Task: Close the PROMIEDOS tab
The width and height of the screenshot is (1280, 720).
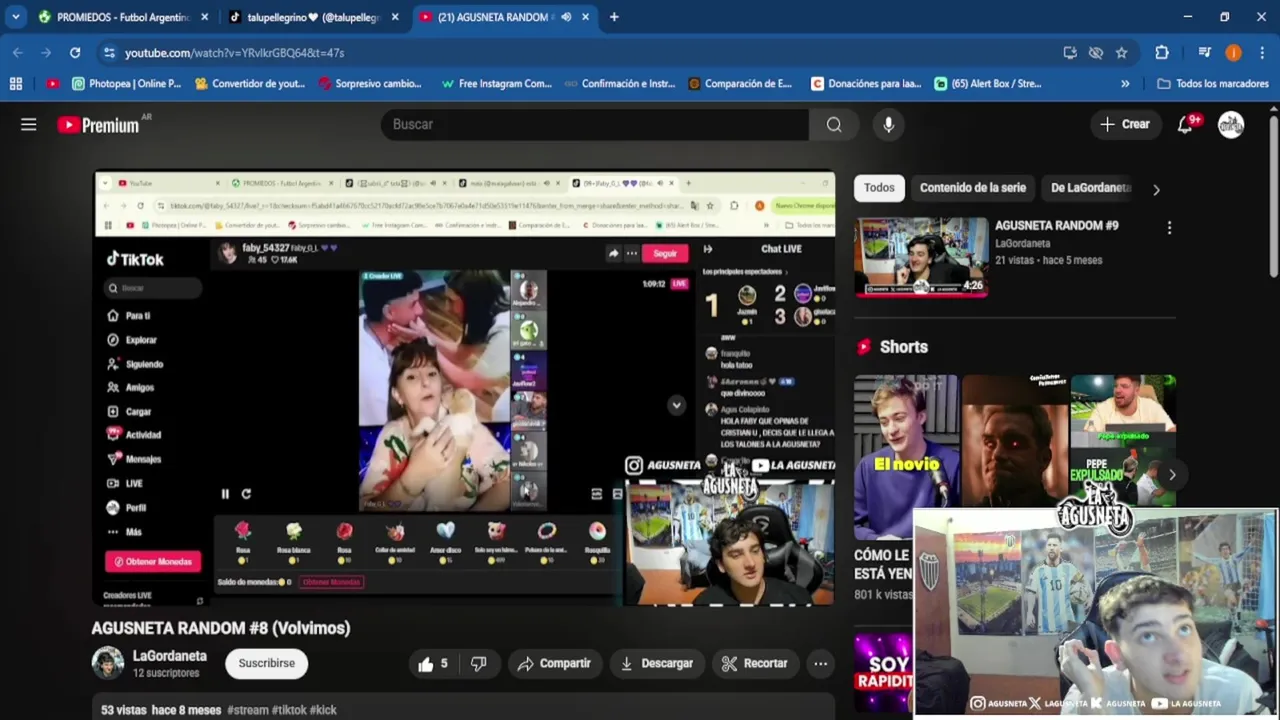Action: pos(205,17)
